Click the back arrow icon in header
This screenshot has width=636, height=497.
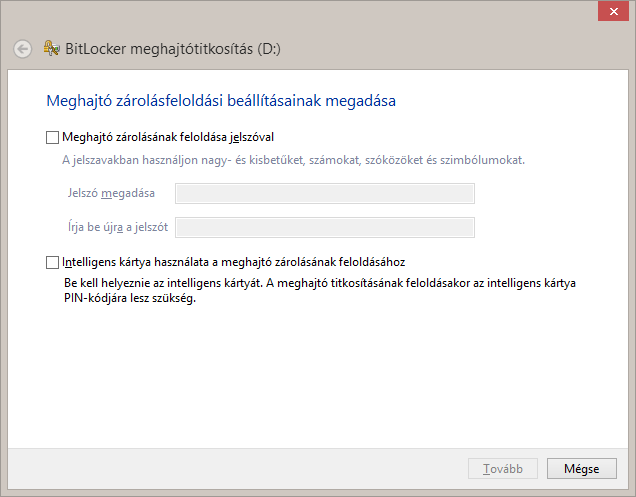click(x=23, y=49)
